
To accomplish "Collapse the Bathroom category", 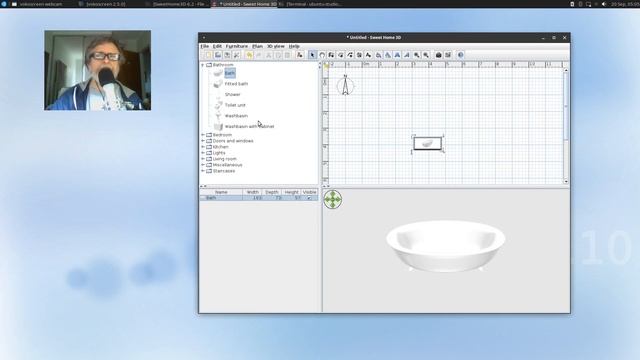I will [203, 65].
